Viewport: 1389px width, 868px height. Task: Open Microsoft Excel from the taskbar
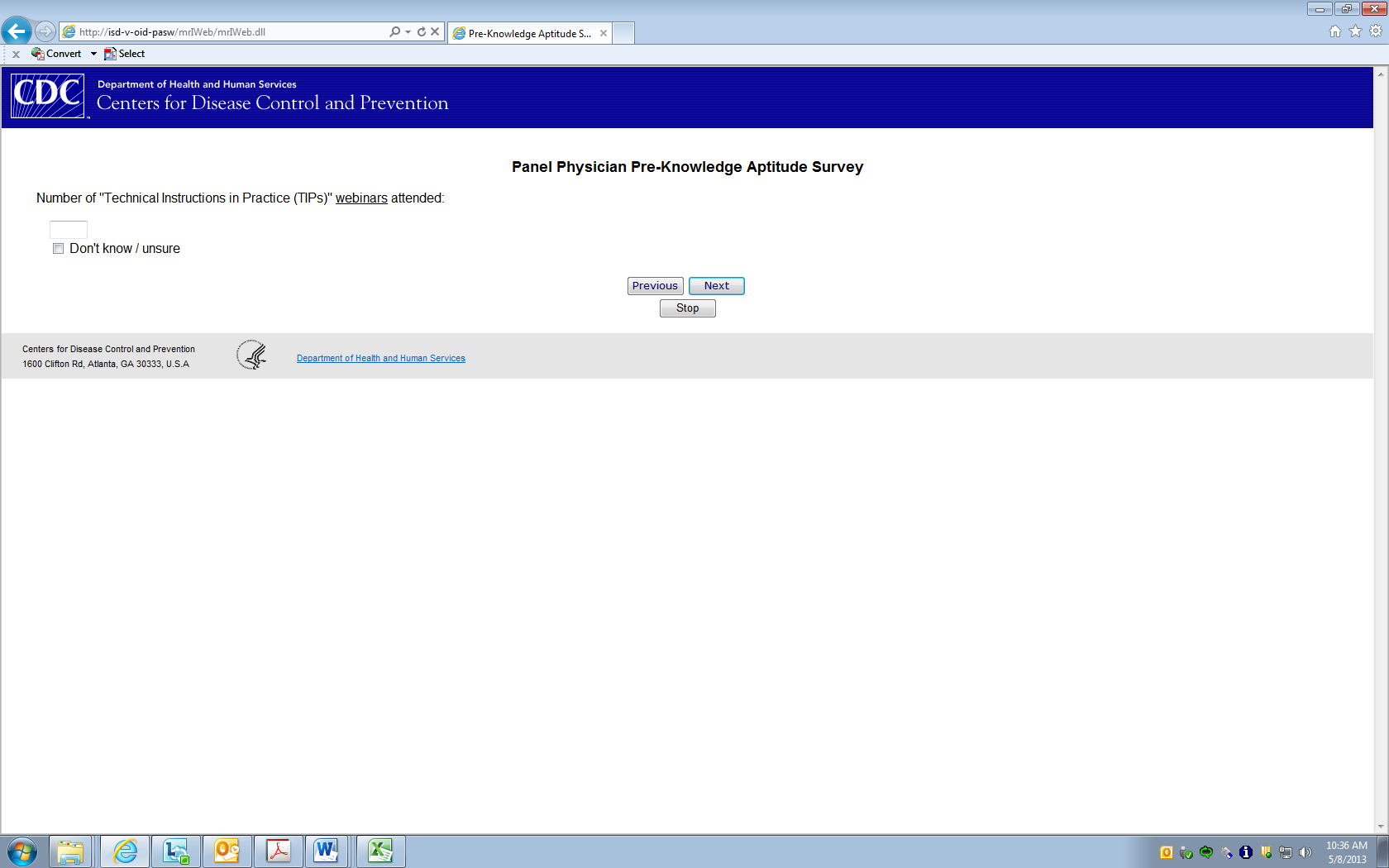(381, 851)
